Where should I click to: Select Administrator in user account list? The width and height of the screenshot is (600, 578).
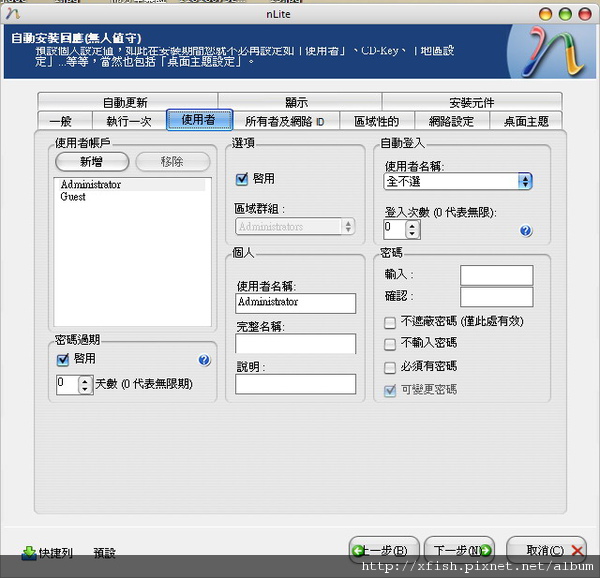(x=132, y=184)
